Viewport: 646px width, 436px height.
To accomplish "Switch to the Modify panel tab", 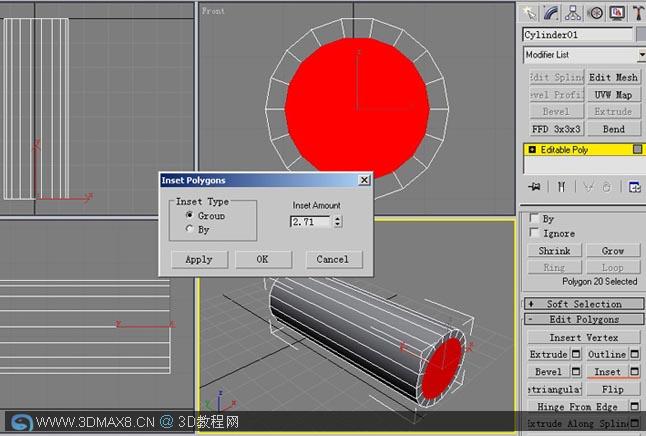I will tap(551, 13).
